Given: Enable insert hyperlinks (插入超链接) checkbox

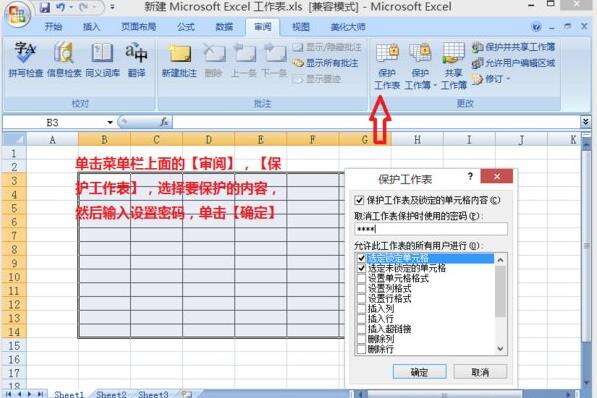Looking at the screenshot, I should point(361,329).
